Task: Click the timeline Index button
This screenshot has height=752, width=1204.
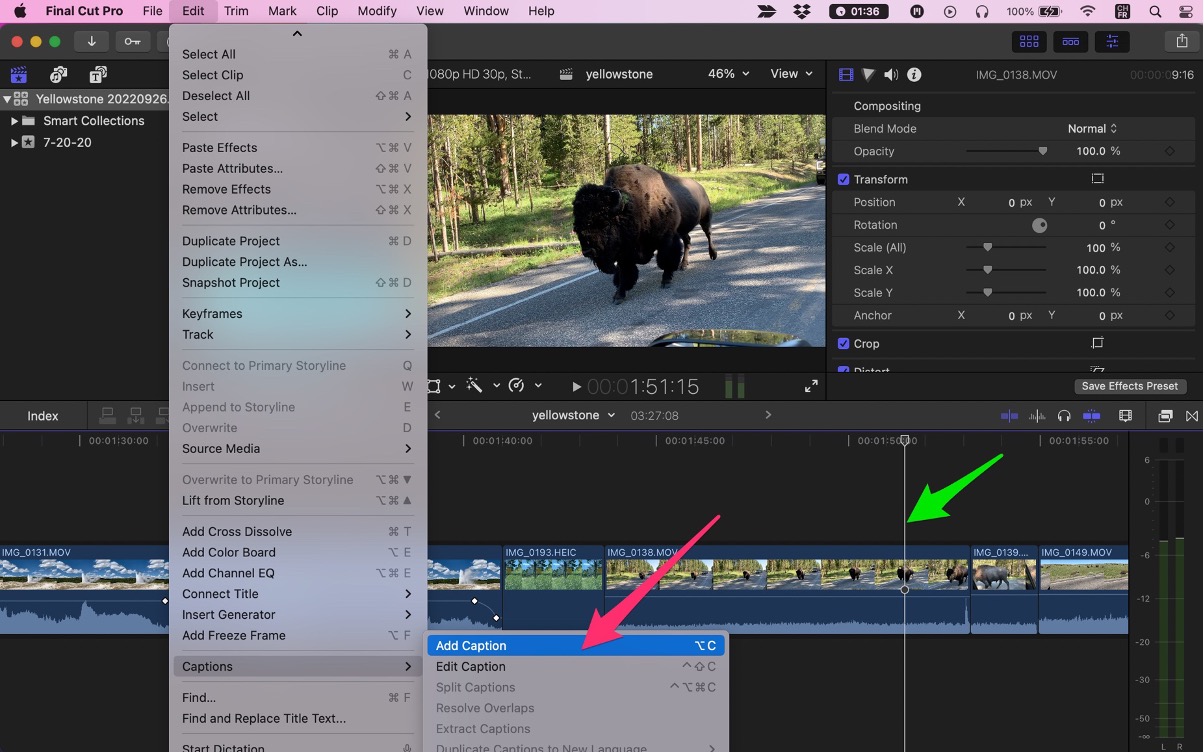Action: coord(43,416)
